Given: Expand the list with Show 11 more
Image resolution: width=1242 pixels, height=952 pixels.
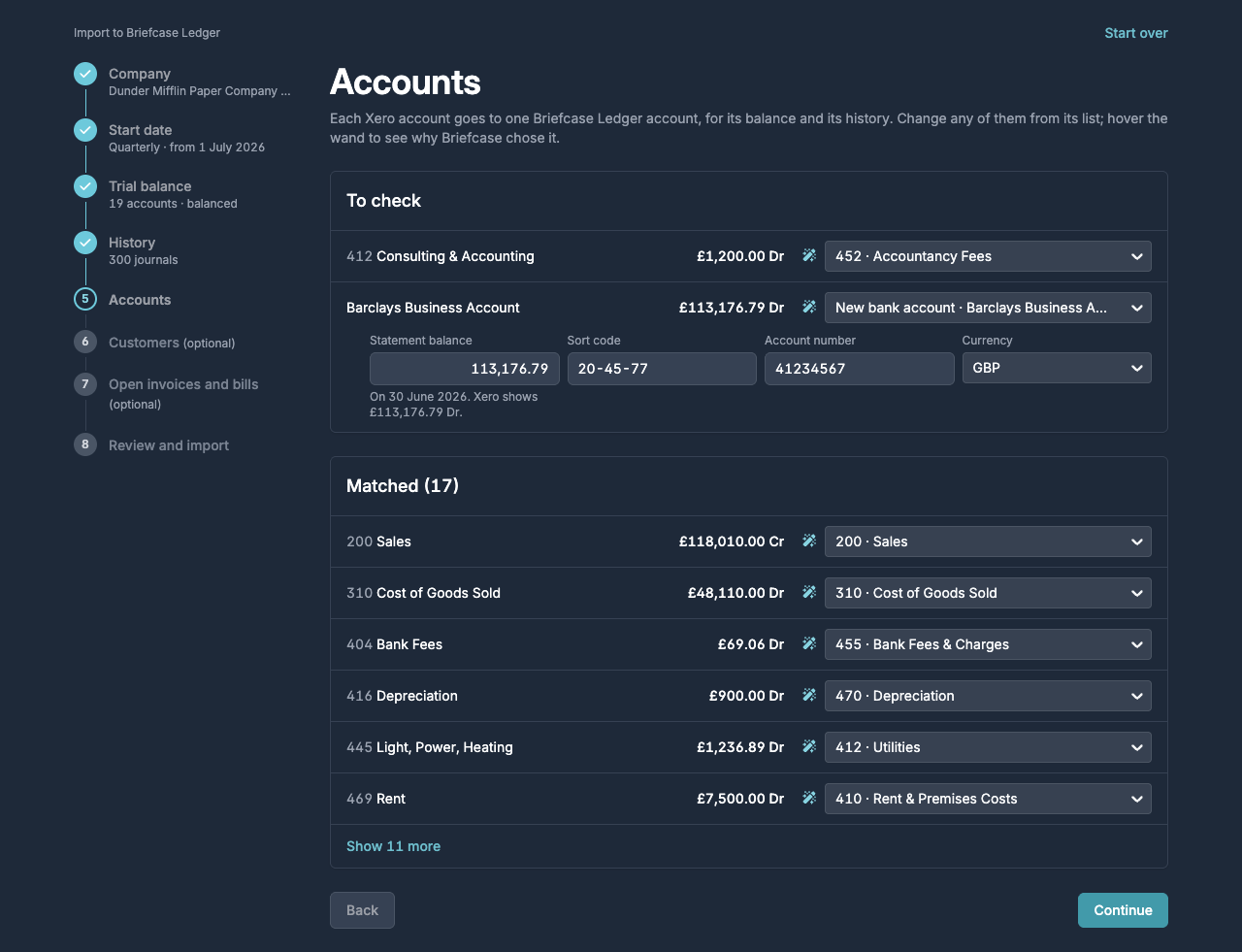Looking at the screenshot, I should pyautogui.click(x=393, y=846).
